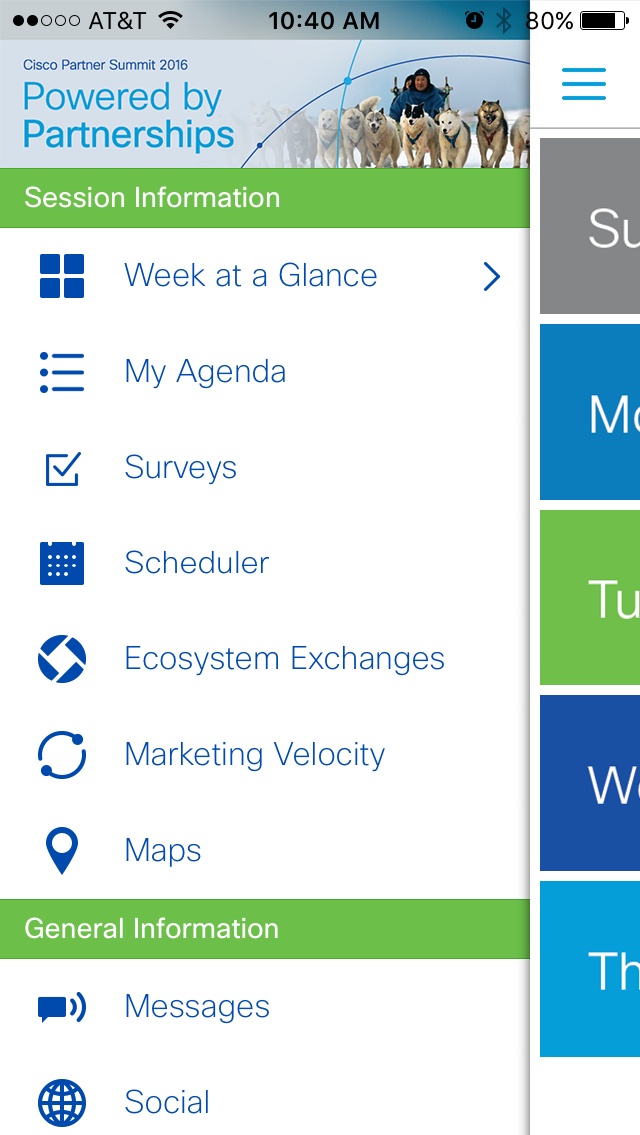Open the Scheduler text link
Viewport: 640px width, 1135px height.
coord(196,563)
